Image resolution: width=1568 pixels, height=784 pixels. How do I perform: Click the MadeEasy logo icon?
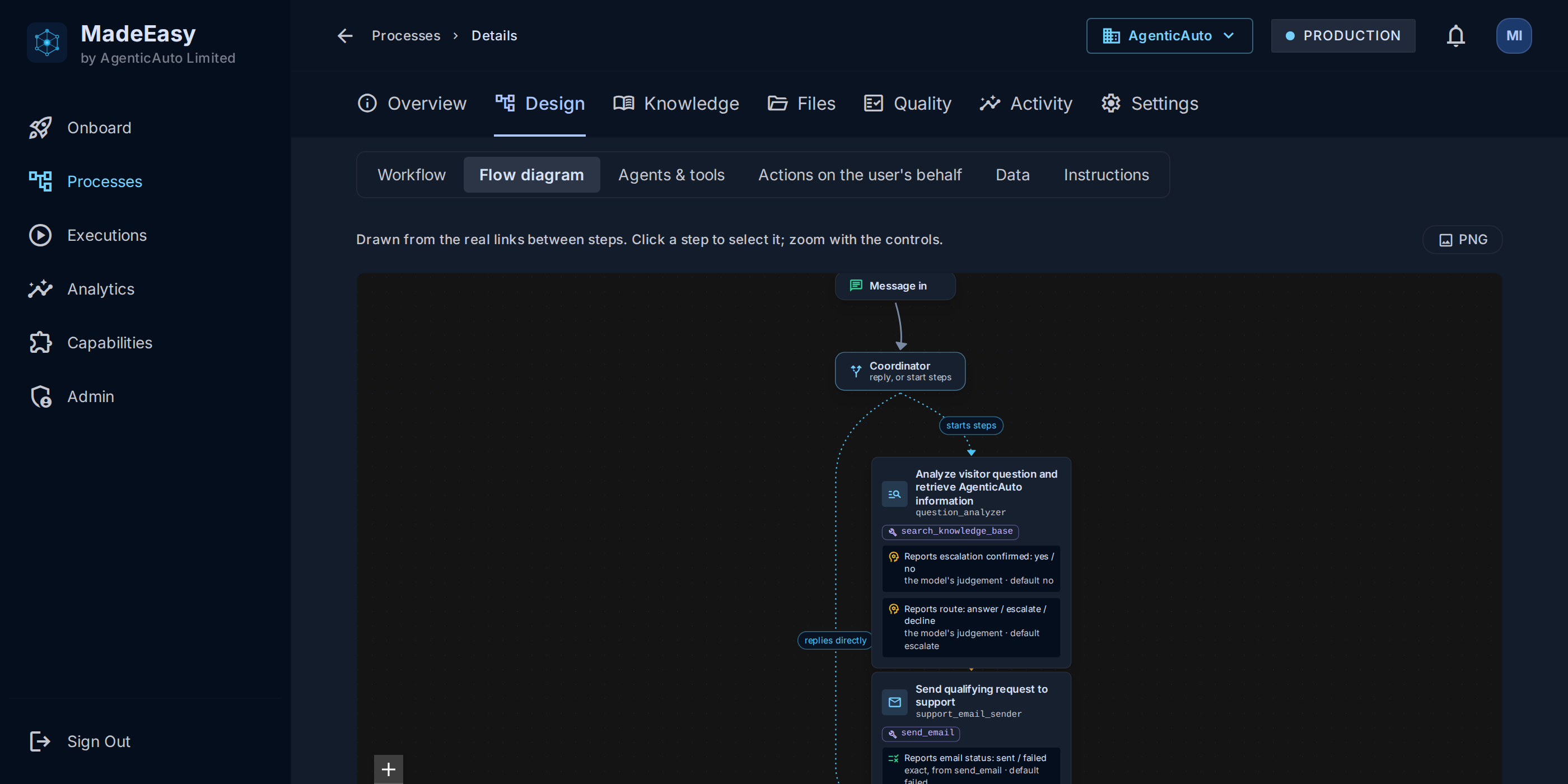point(47,42)
